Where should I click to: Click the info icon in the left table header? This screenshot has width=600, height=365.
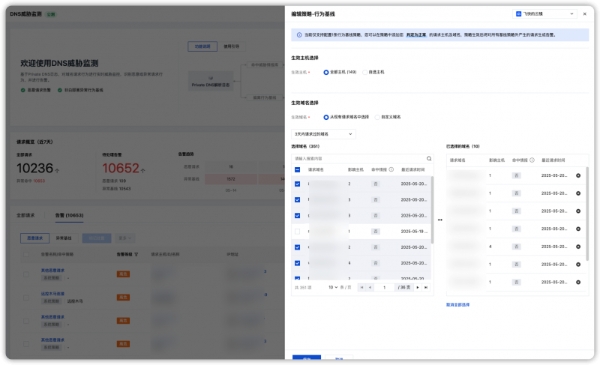click(x=391, y=169)
